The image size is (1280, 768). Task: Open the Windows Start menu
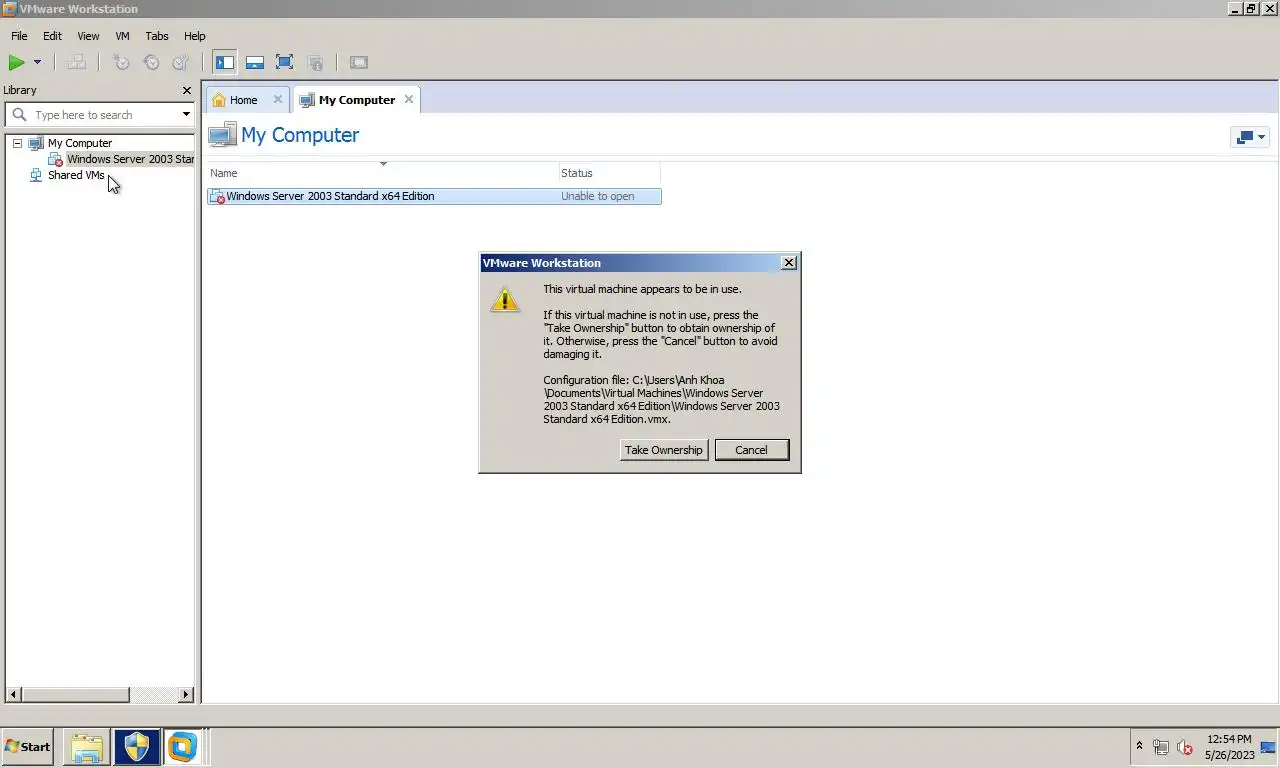[27, 746]
